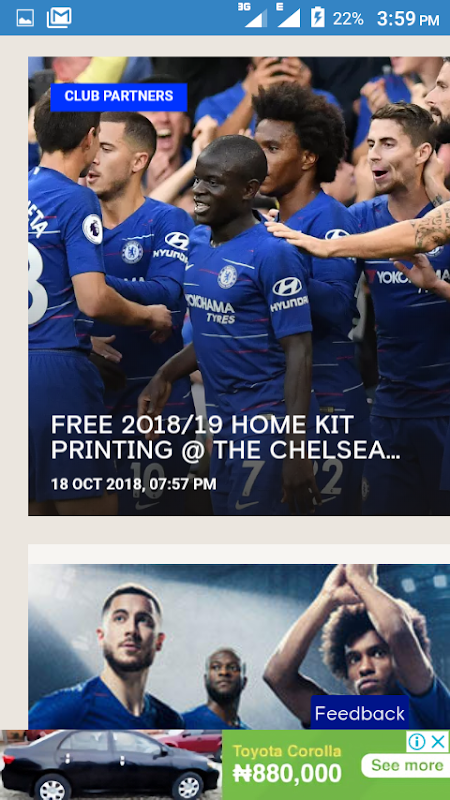Tap the 3G signal strength icon

click(252, 15)
